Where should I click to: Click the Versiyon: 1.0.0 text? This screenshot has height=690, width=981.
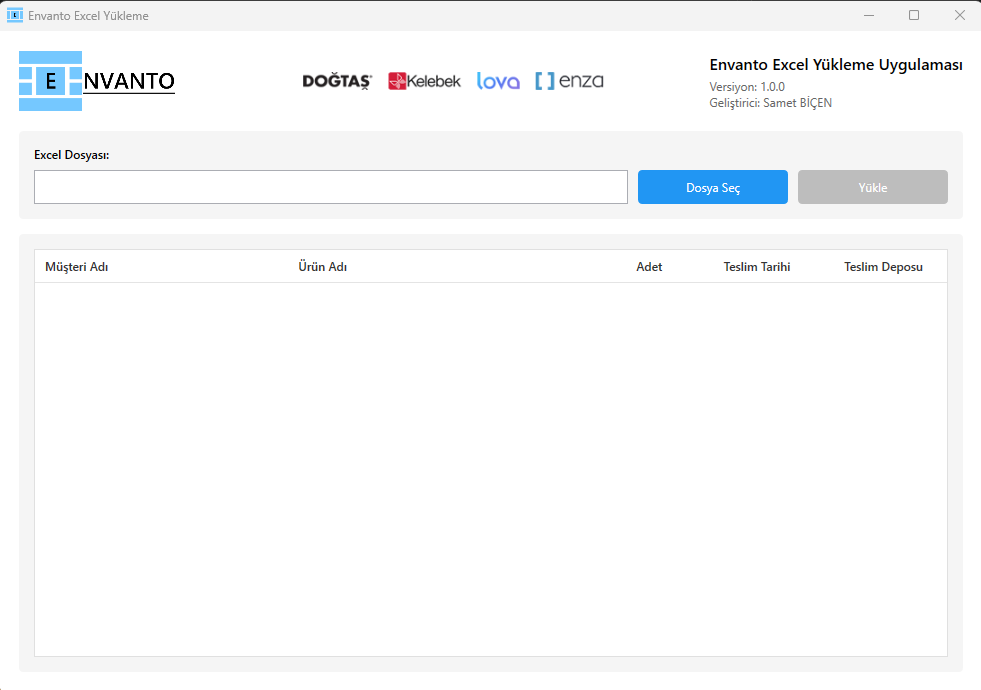tap(747, 87)
